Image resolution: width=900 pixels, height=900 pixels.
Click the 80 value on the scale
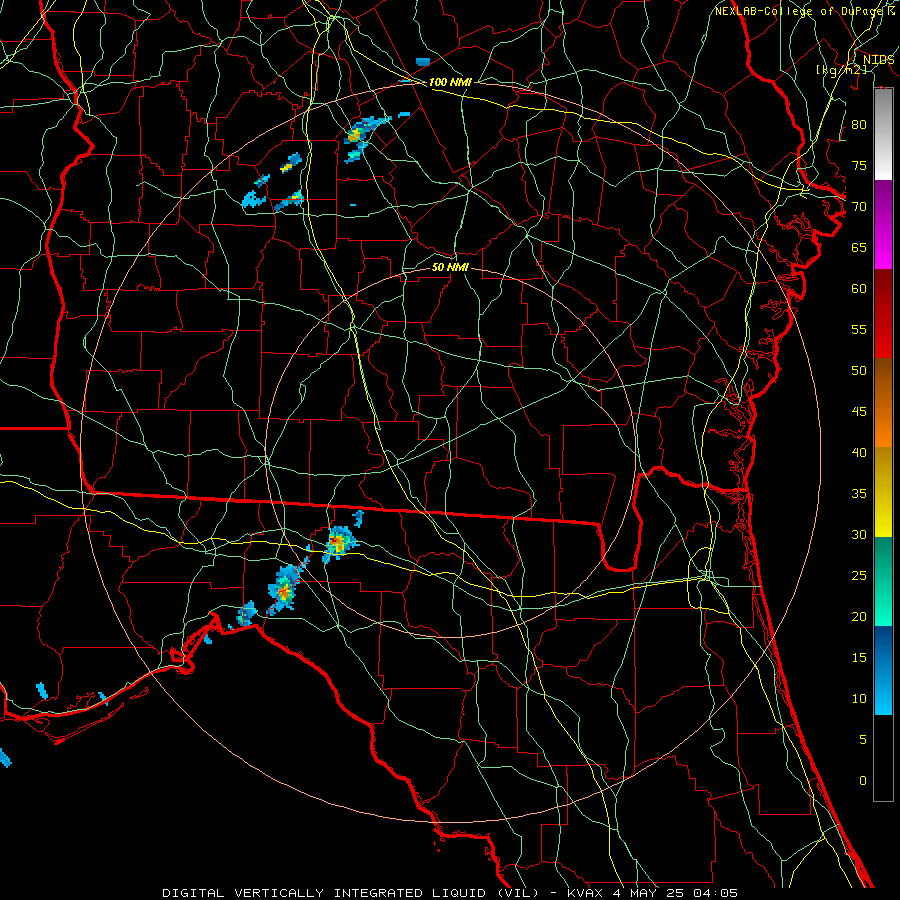859,125
